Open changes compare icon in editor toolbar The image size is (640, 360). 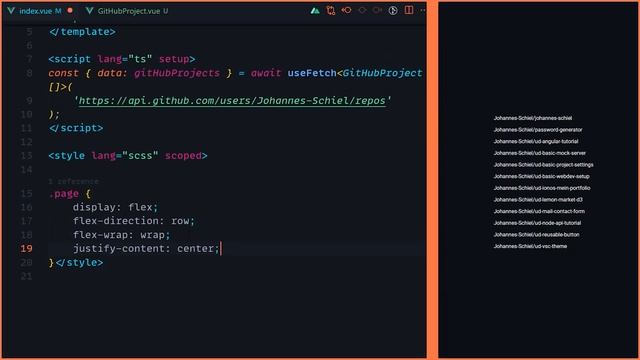(331, 11)
